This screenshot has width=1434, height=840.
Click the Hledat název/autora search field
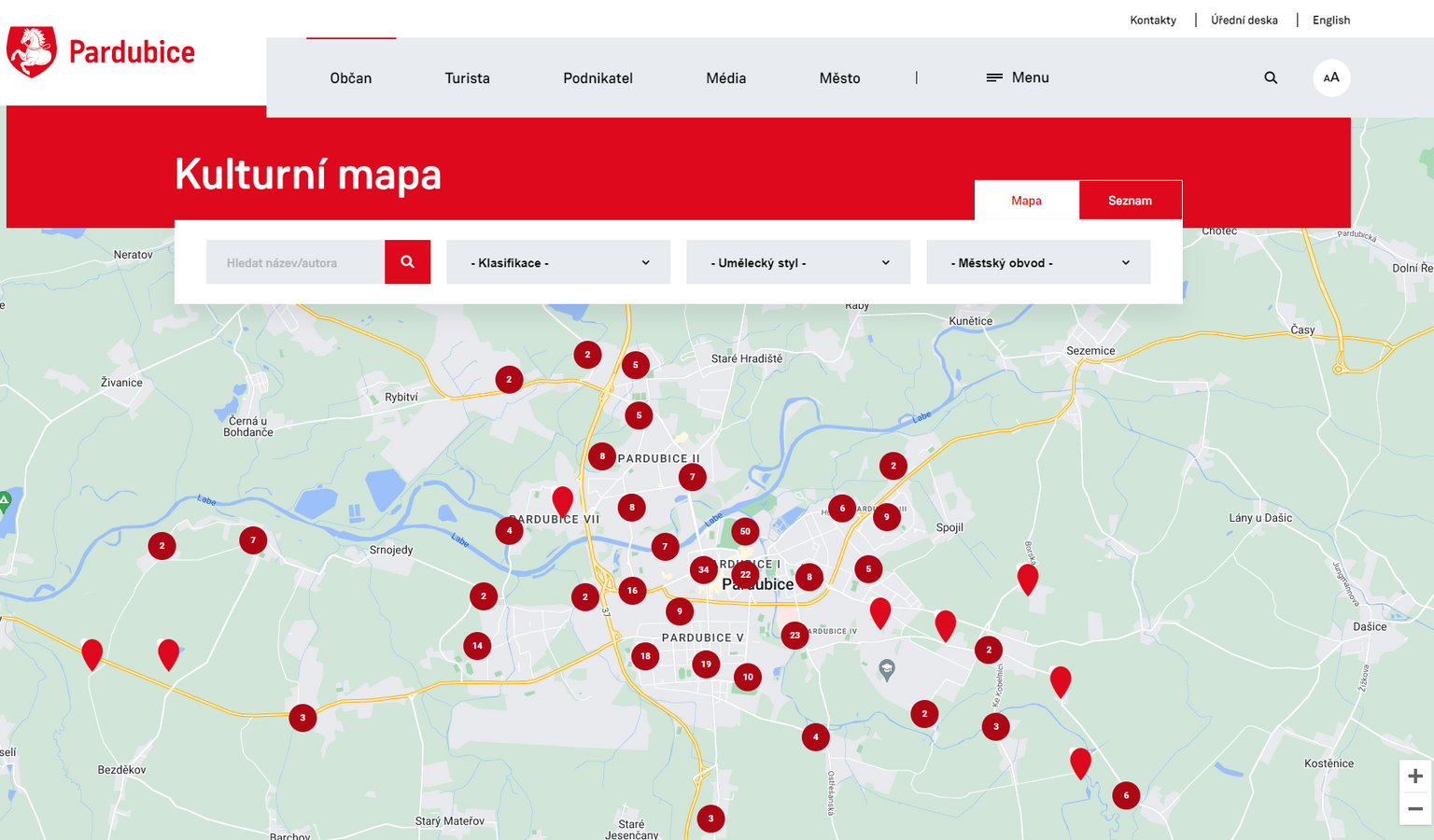[x=295, y=262]
